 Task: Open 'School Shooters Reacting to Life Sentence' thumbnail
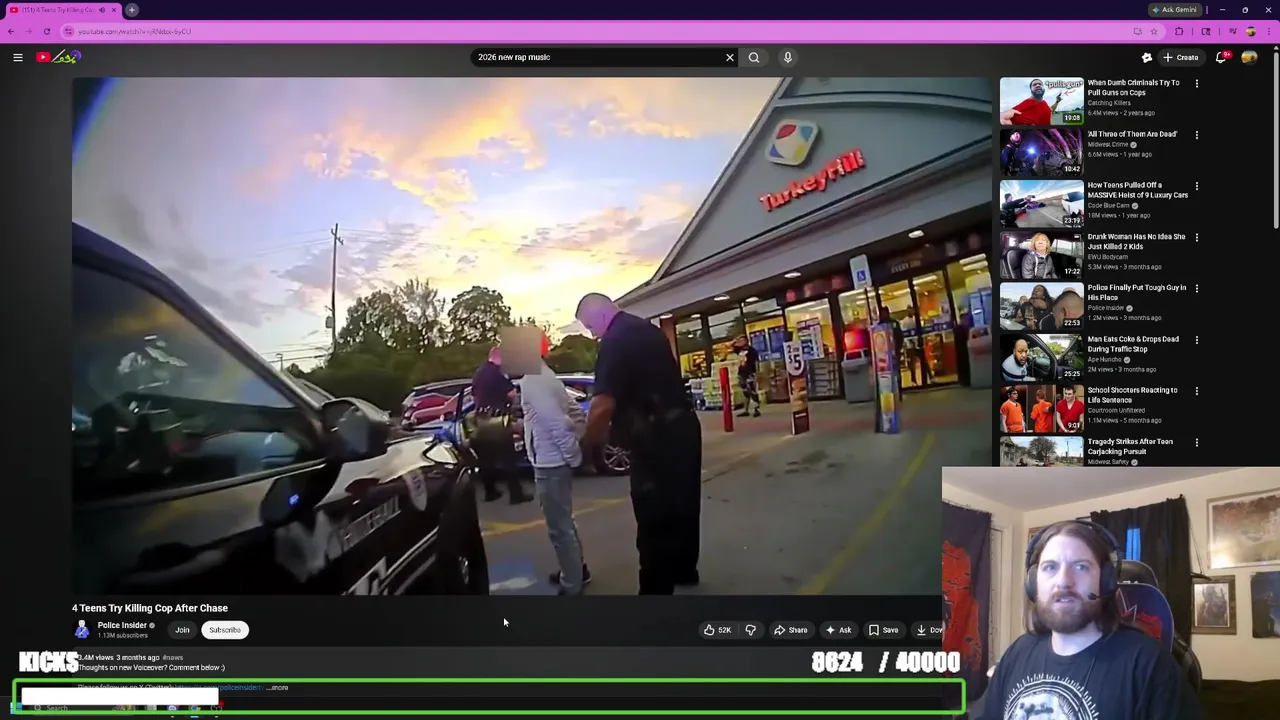(x=1041, y=408)
